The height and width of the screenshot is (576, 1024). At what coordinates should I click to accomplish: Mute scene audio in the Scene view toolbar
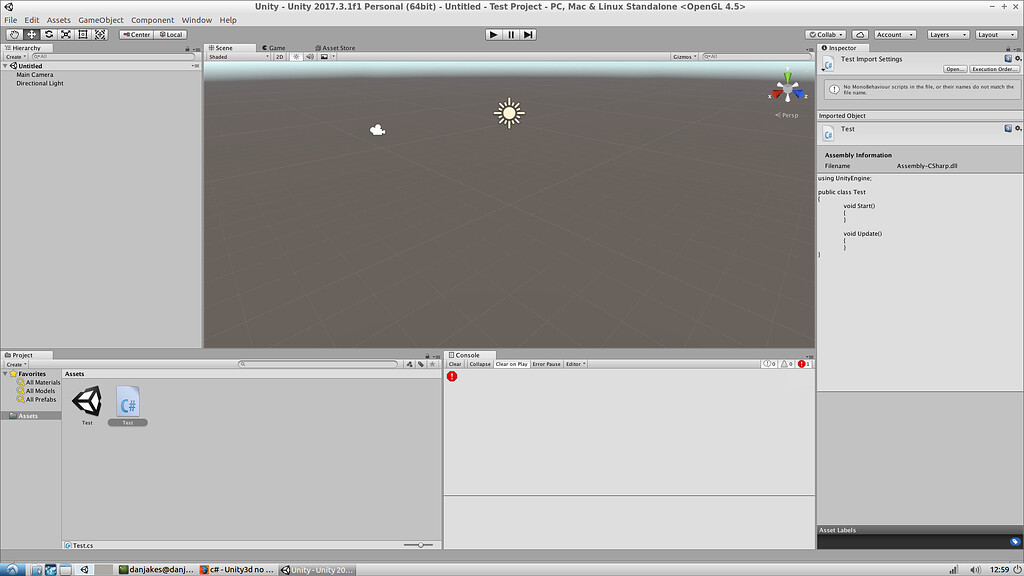tap(310, 56)
